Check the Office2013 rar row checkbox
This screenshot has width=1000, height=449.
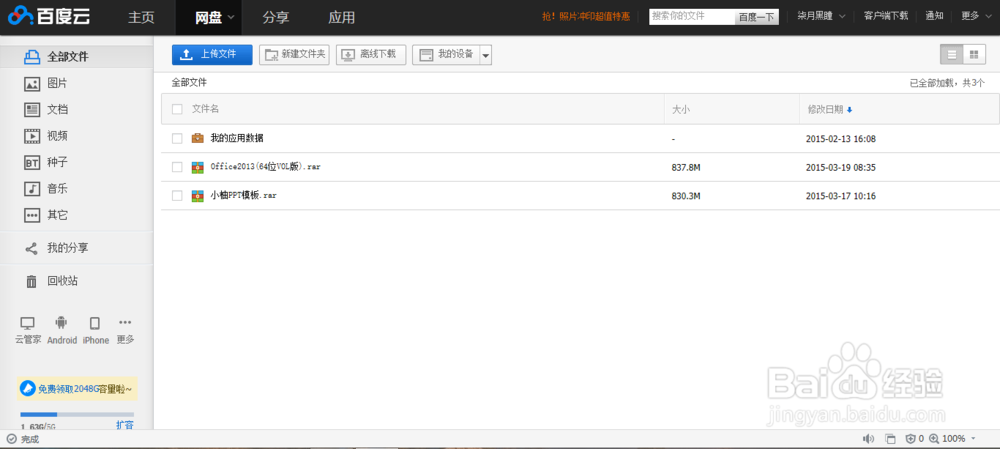tap(177, 167)
